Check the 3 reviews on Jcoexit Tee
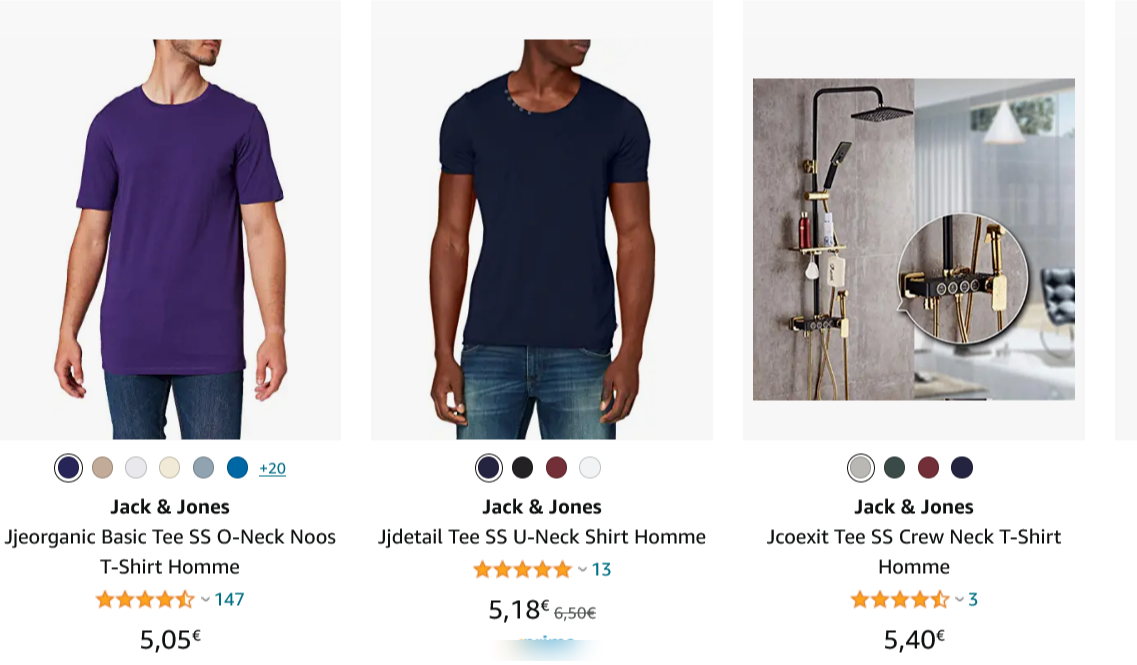This screenshot has width=1137, height=665. (971, 601)
